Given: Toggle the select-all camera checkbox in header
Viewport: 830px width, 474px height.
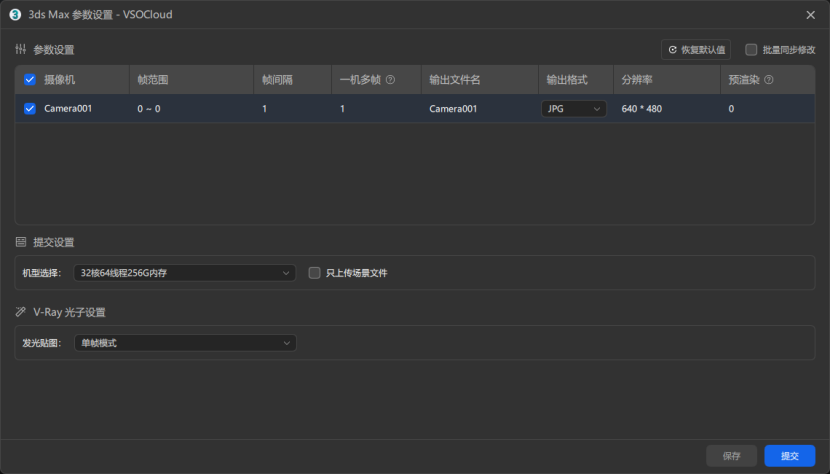Looking at the screenshot, I should click(29, 80).
